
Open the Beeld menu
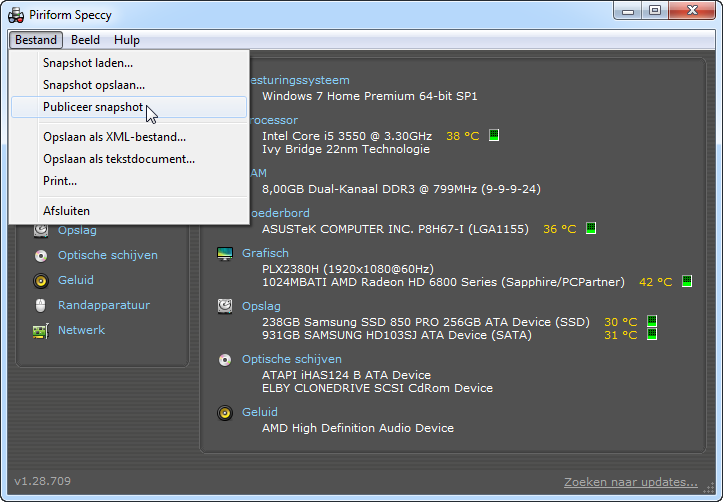[85, 40]
